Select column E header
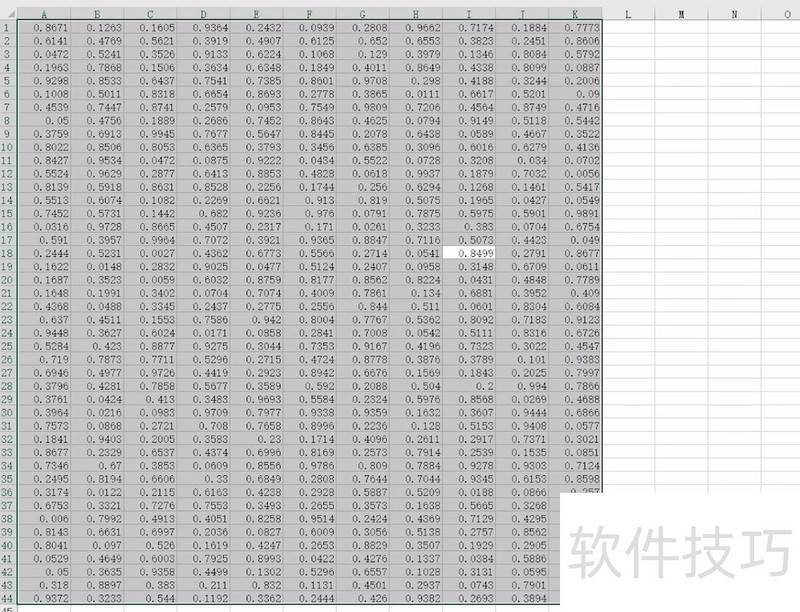 point(256,14)
